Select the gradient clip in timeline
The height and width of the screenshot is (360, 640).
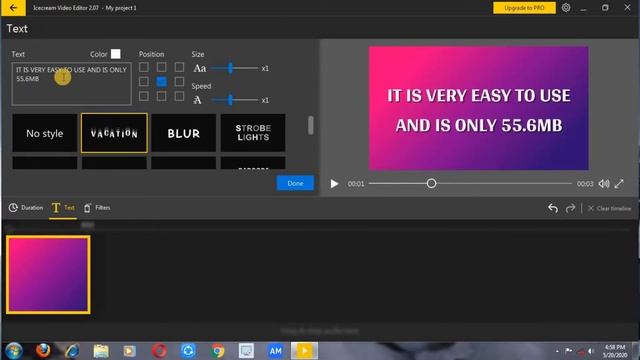pyautogui.click(x=48, y=275)
